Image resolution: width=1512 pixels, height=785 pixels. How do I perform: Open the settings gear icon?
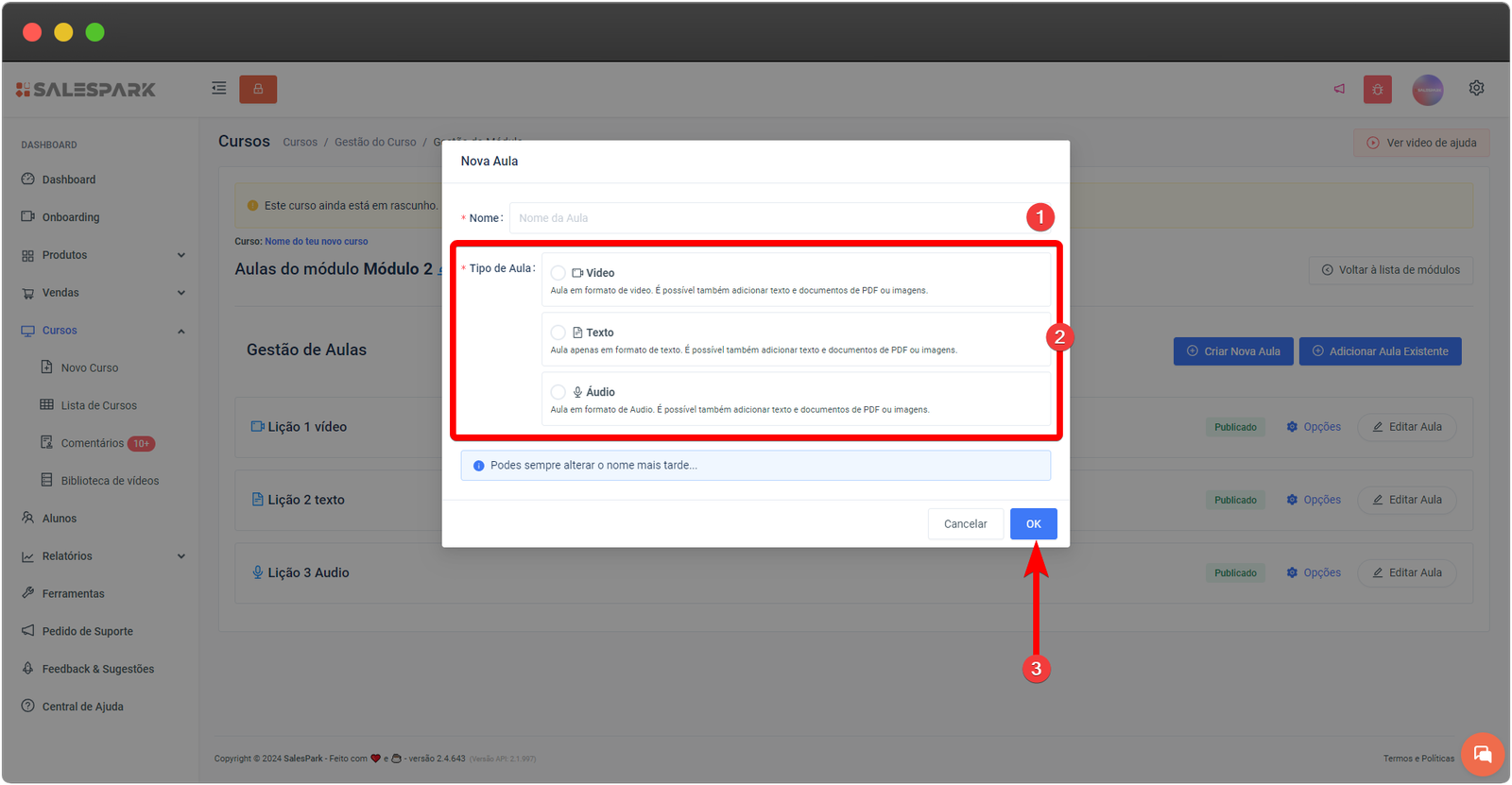tap(1476, 88)
